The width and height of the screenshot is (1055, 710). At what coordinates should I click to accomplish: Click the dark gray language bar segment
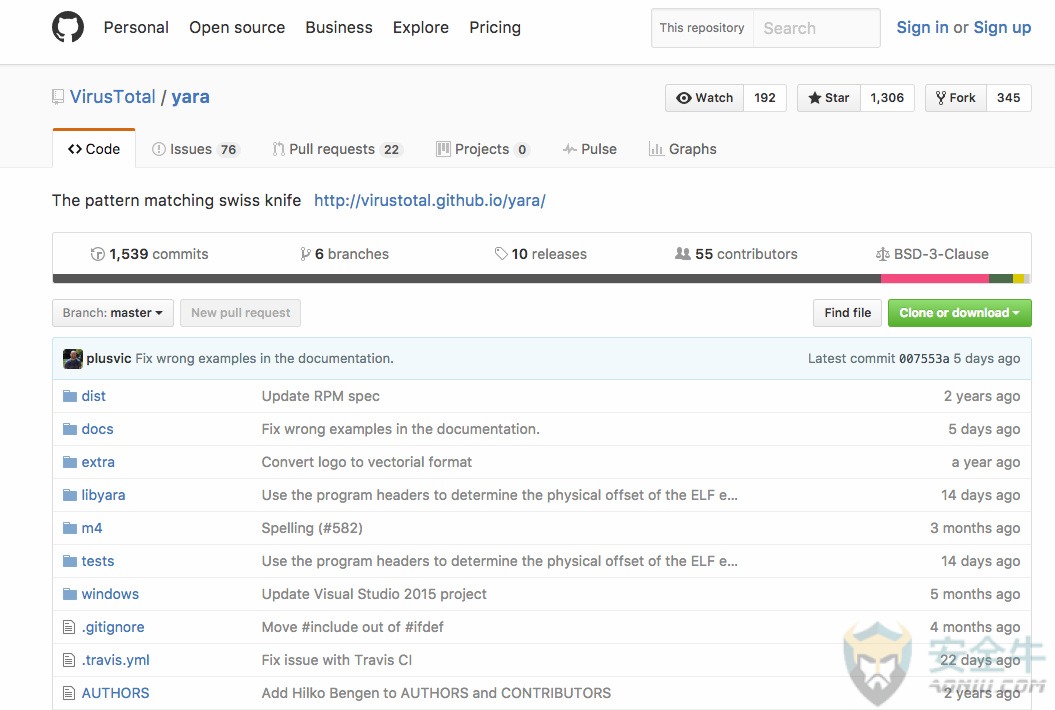tap(466, 279)
